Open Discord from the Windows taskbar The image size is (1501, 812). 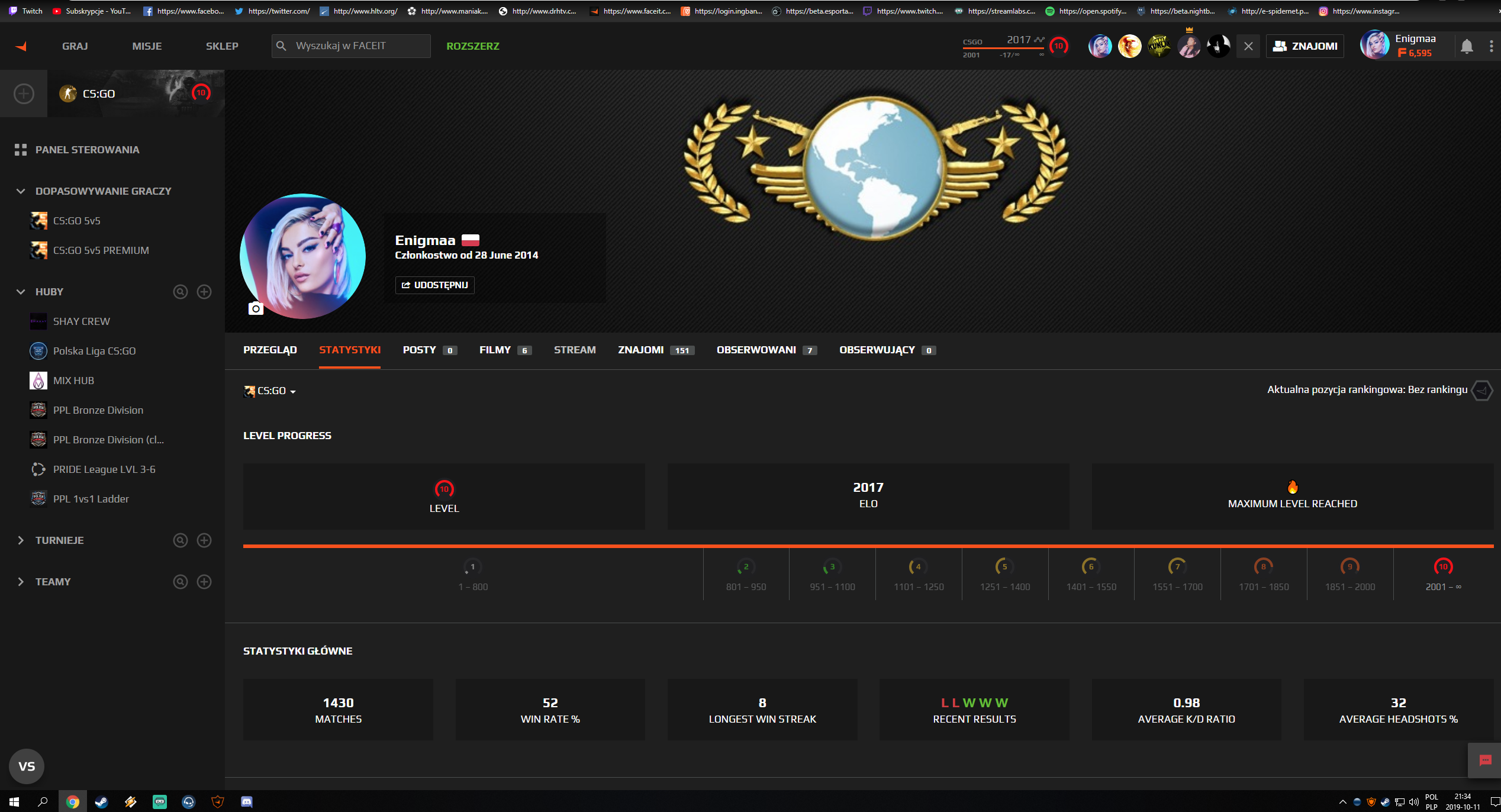[247, 802]
